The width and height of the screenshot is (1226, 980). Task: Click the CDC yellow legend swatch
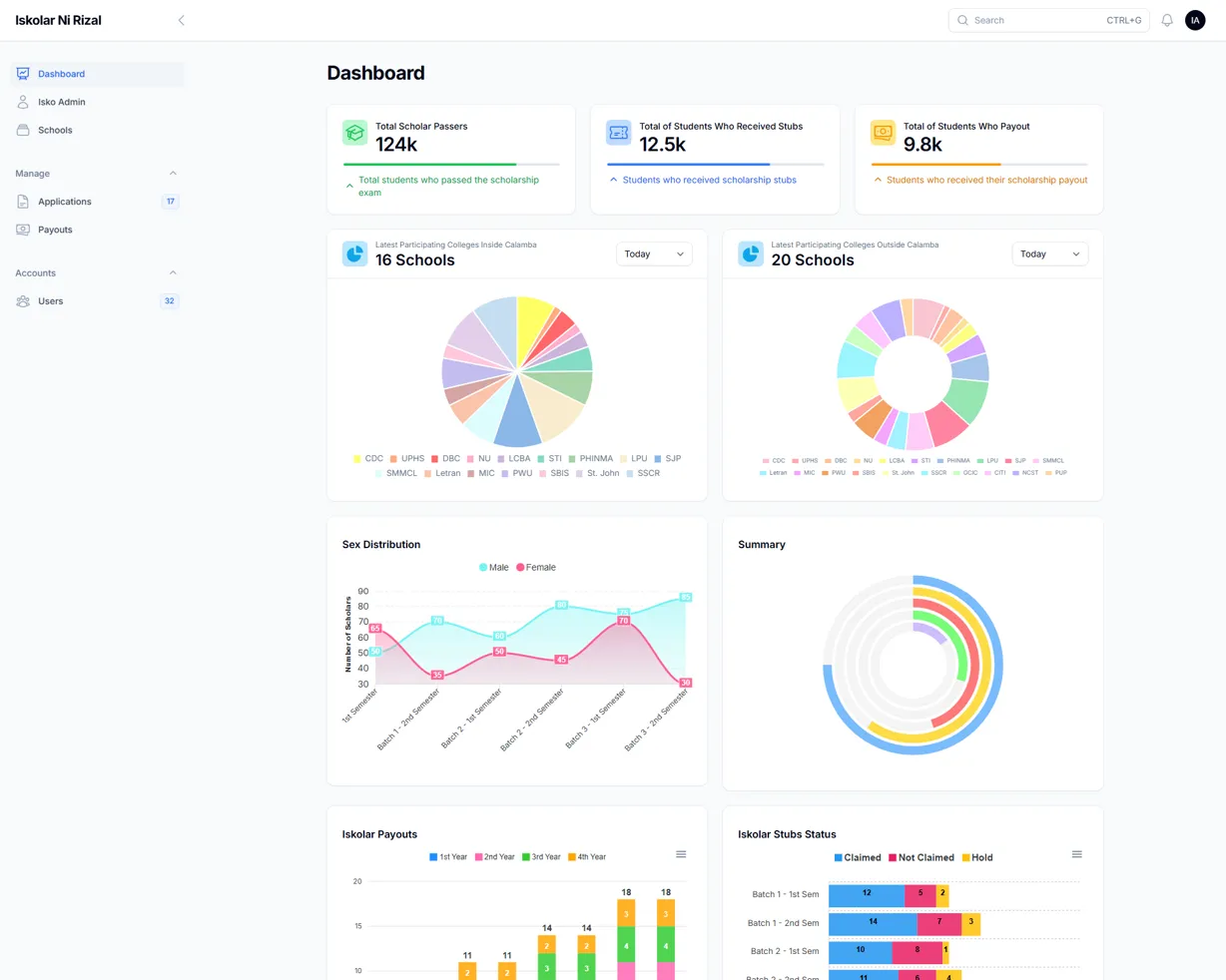tap(357, 459)
